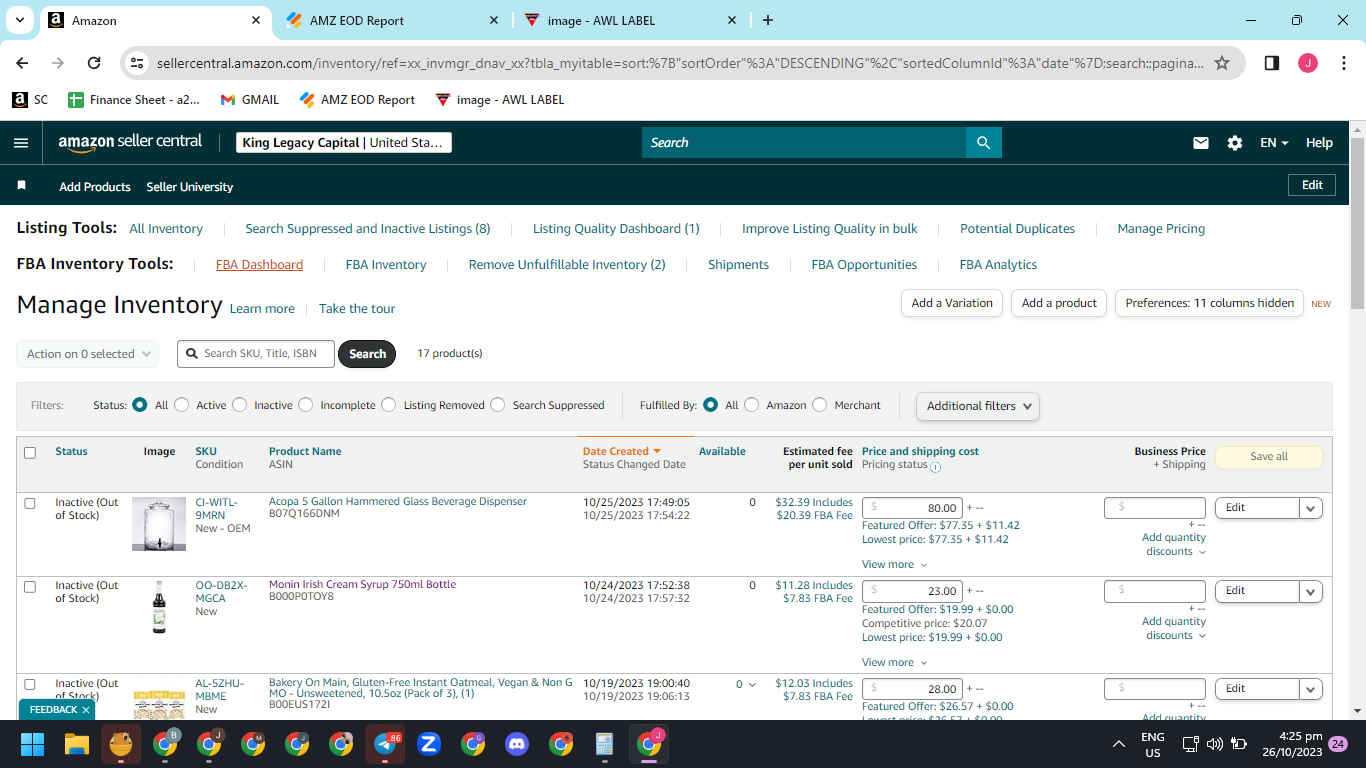Open the Monin Irish Cream Syrup product link

tap(362, 585)
